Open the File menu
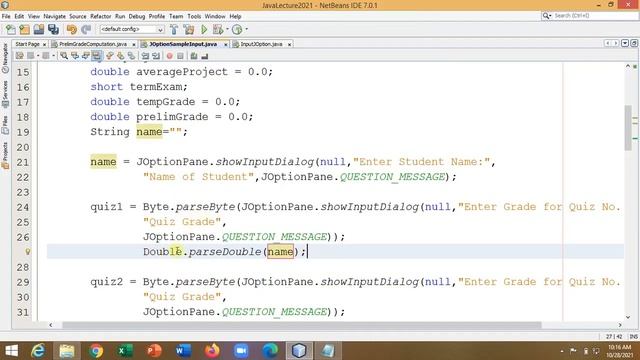The width and height of the screenshot is (640, 360). click(6, 16)
